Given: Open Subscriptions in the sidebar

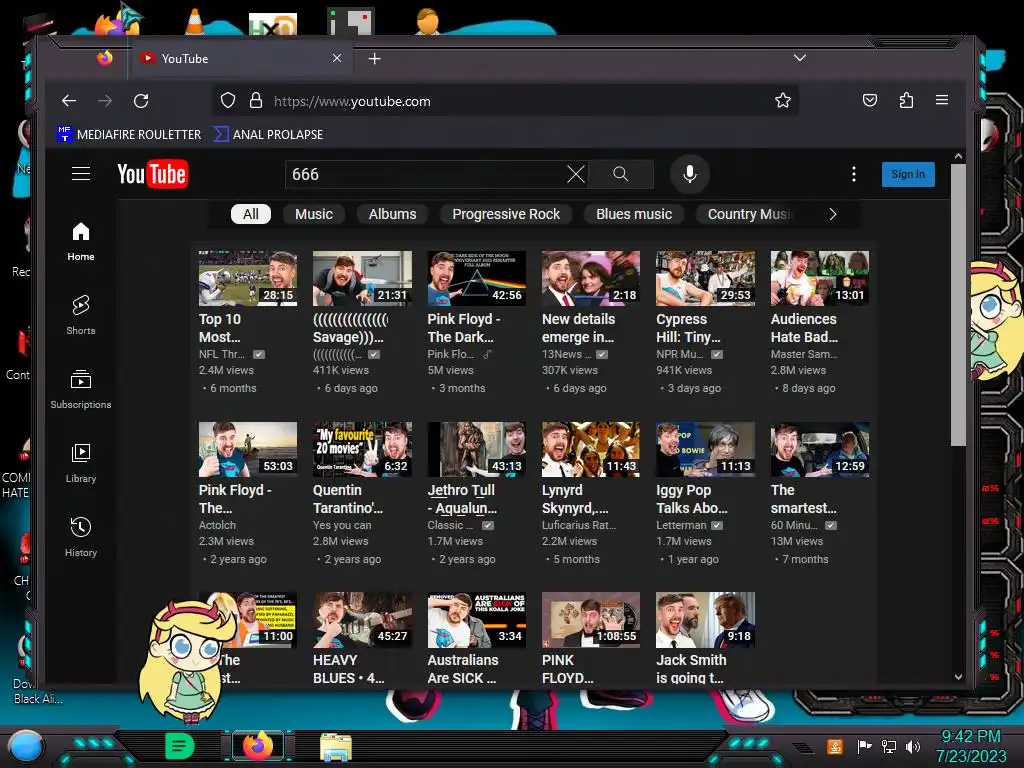Looking at the screenshot, I should (x=81, y=389).
